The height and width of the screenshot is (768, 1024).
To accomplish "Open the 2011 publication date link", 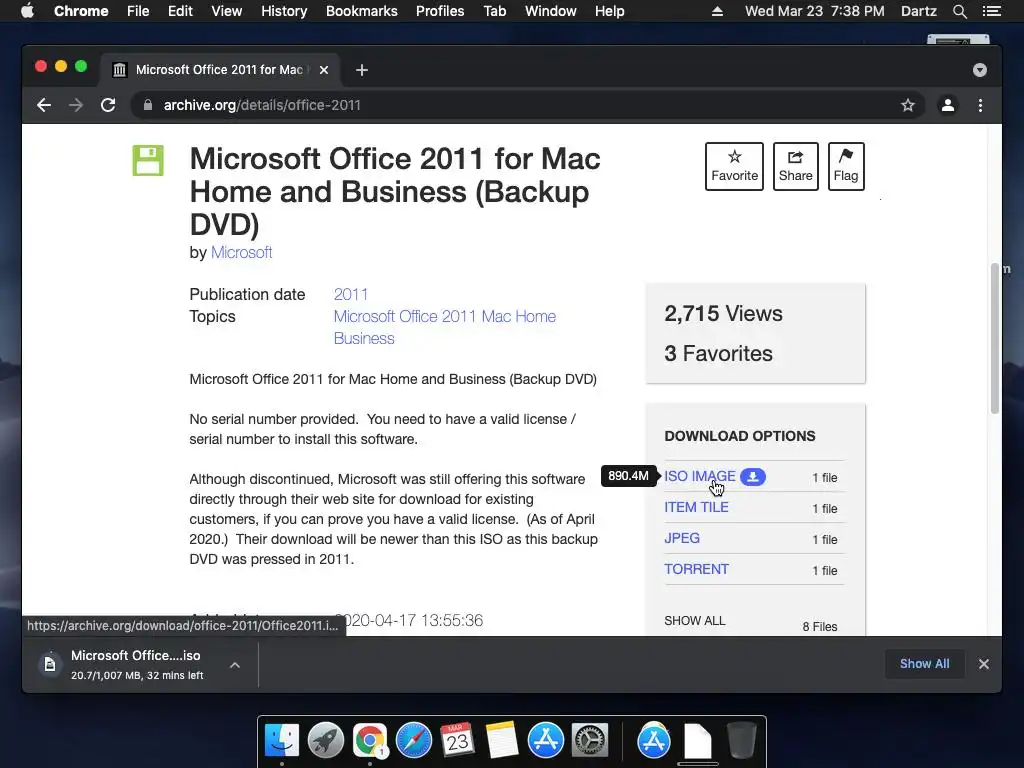I will coord(351,295).
